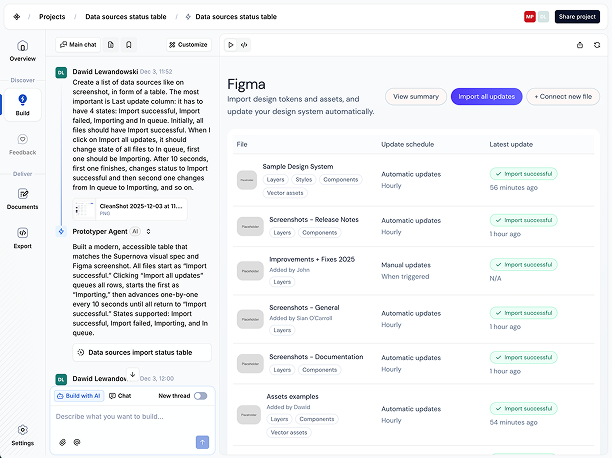Select the Build with AI mode
This screenshot has width=612, height=458.
coord(79,396)
